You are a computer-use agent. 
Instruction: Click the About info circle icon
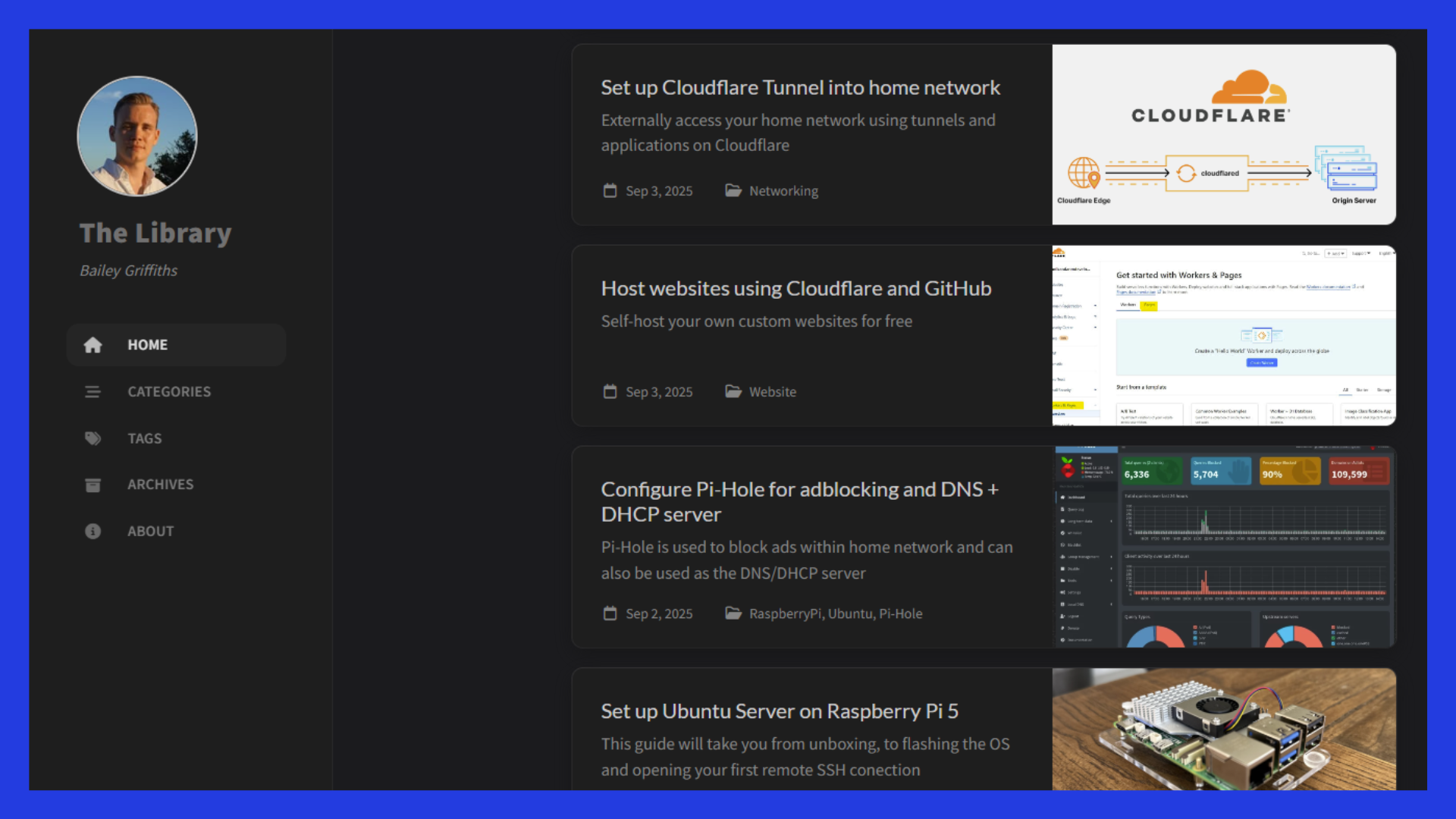click(93, 532)
